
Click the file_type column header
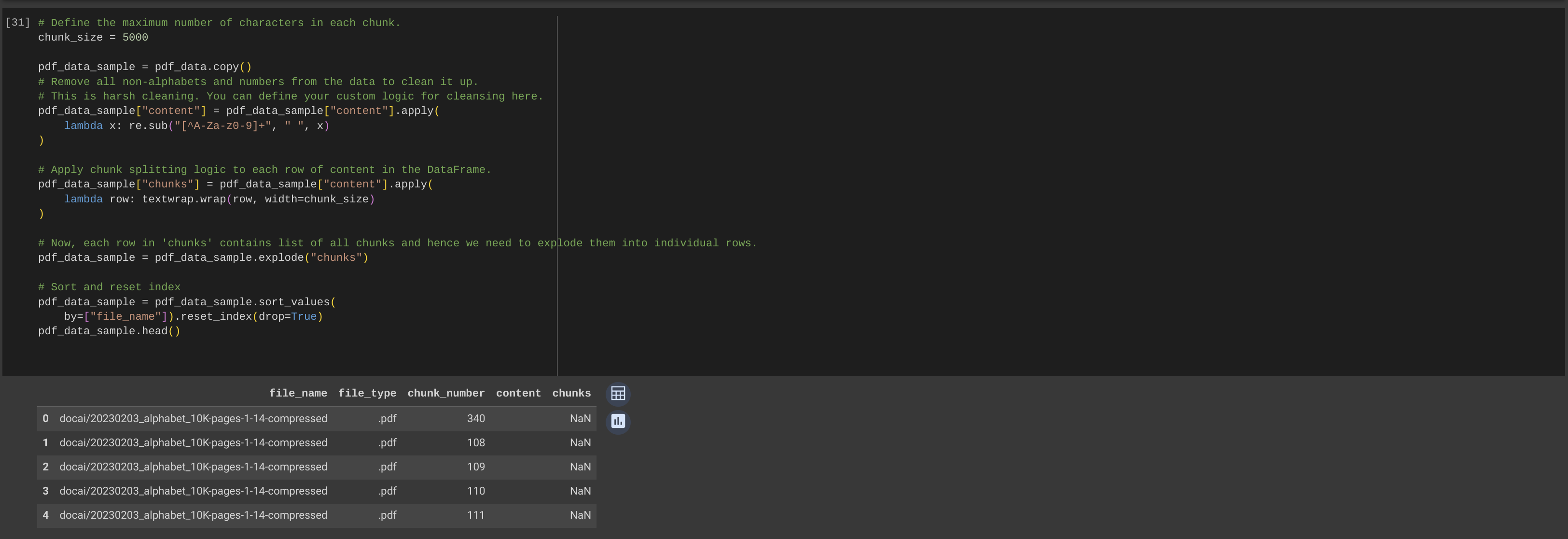pos(367,393)
